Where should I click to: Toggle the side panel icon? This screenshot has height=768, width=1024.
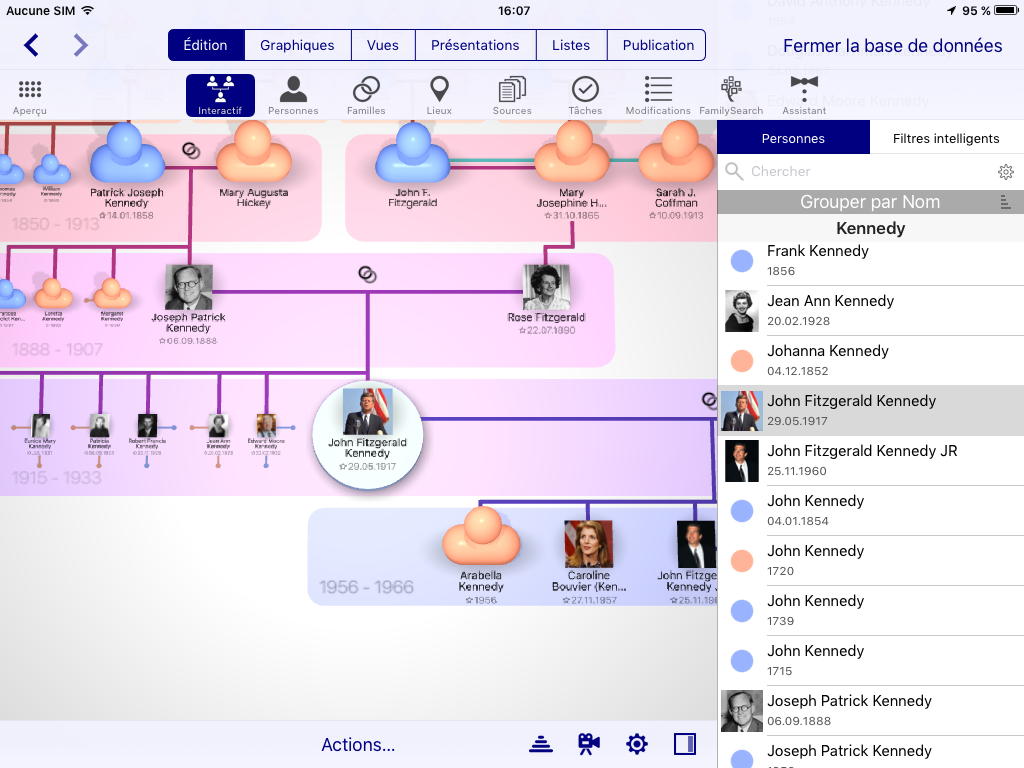(x=685, y=744)
